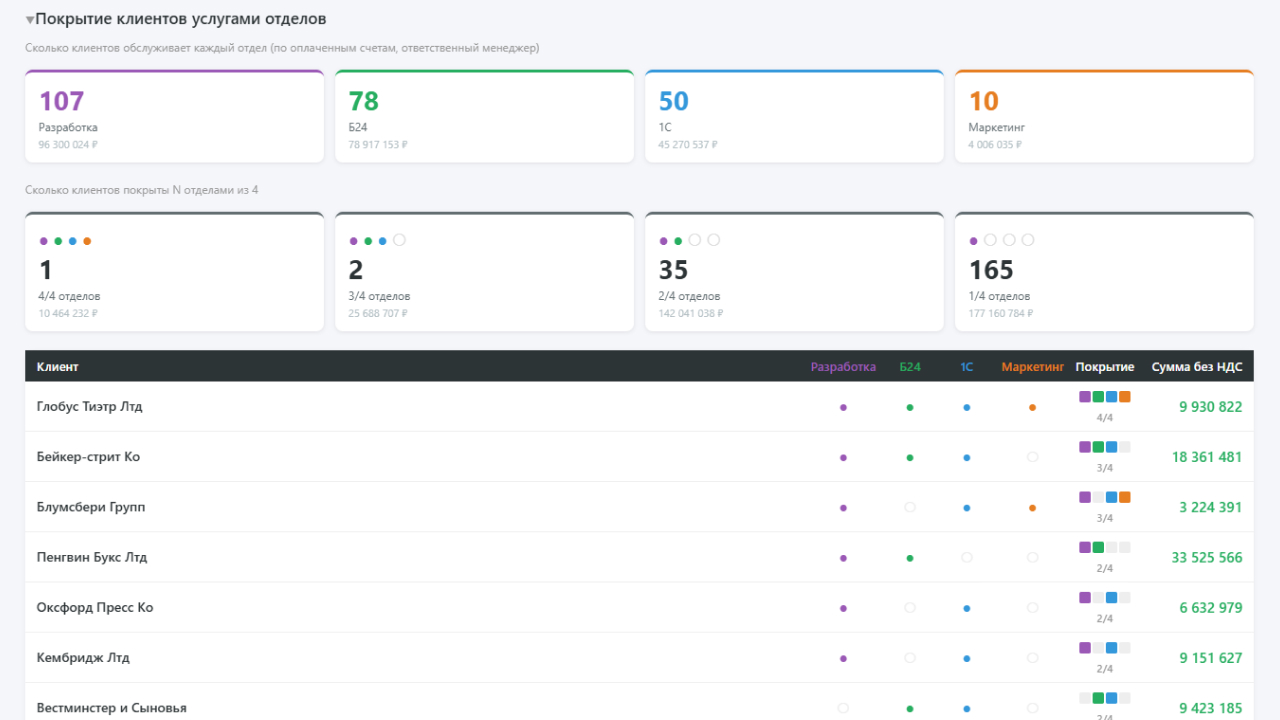The height and width of the screenshot is (720, 1280).
Task: Click the Разработка column header
Action: 843,367
